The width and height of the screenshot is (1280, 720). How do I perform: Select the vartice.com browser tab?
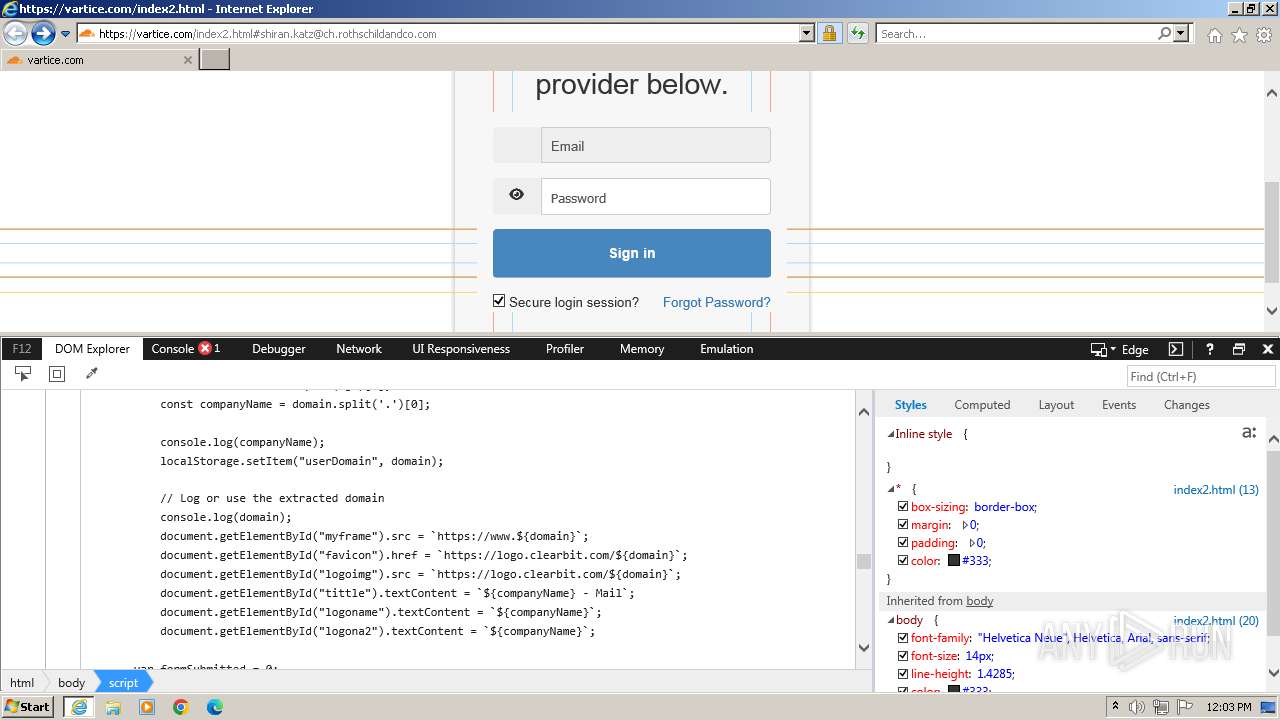(99, 60)
